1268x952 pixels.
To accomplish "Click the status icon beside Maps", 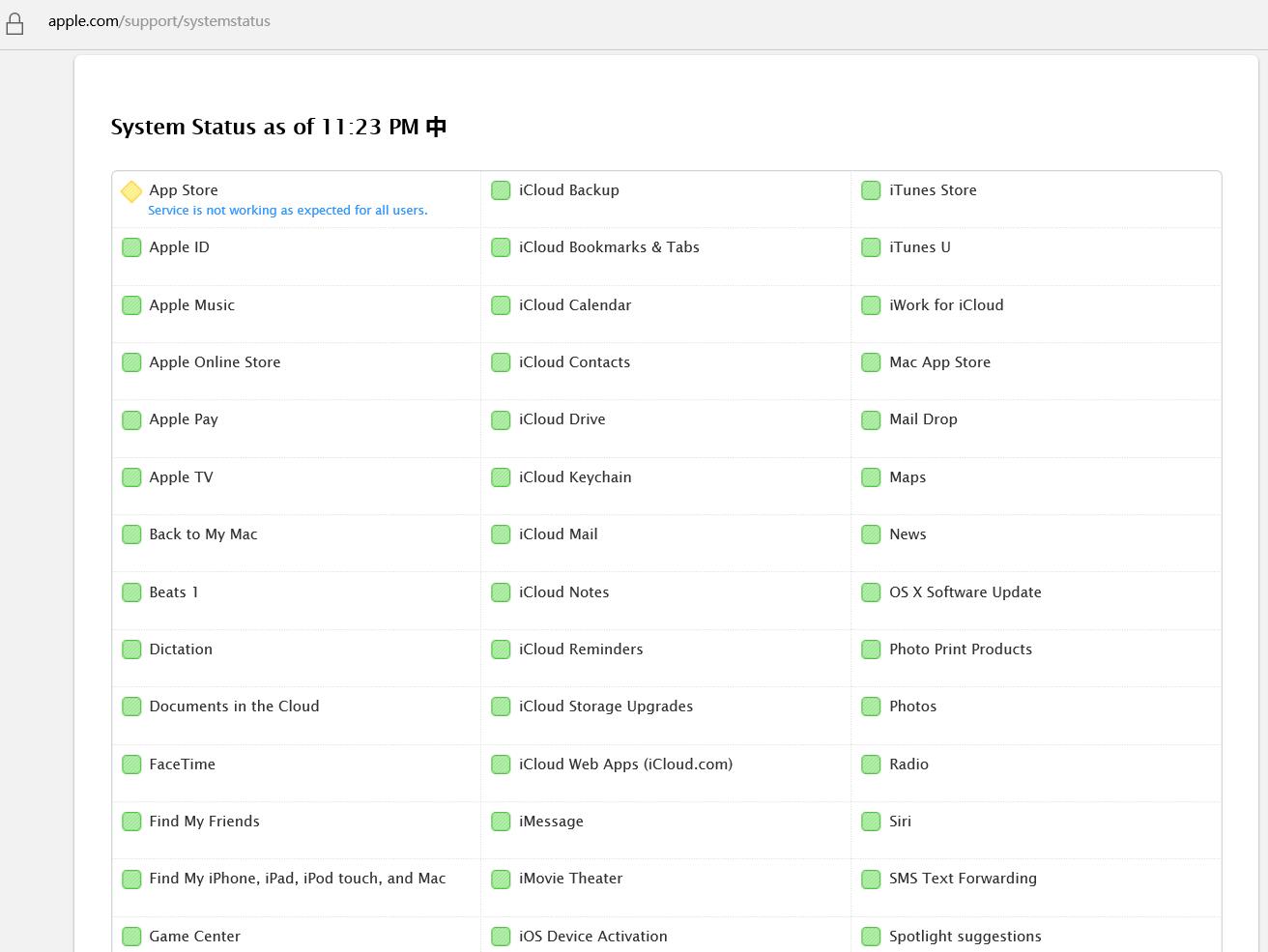I will (x=871, y=477).
